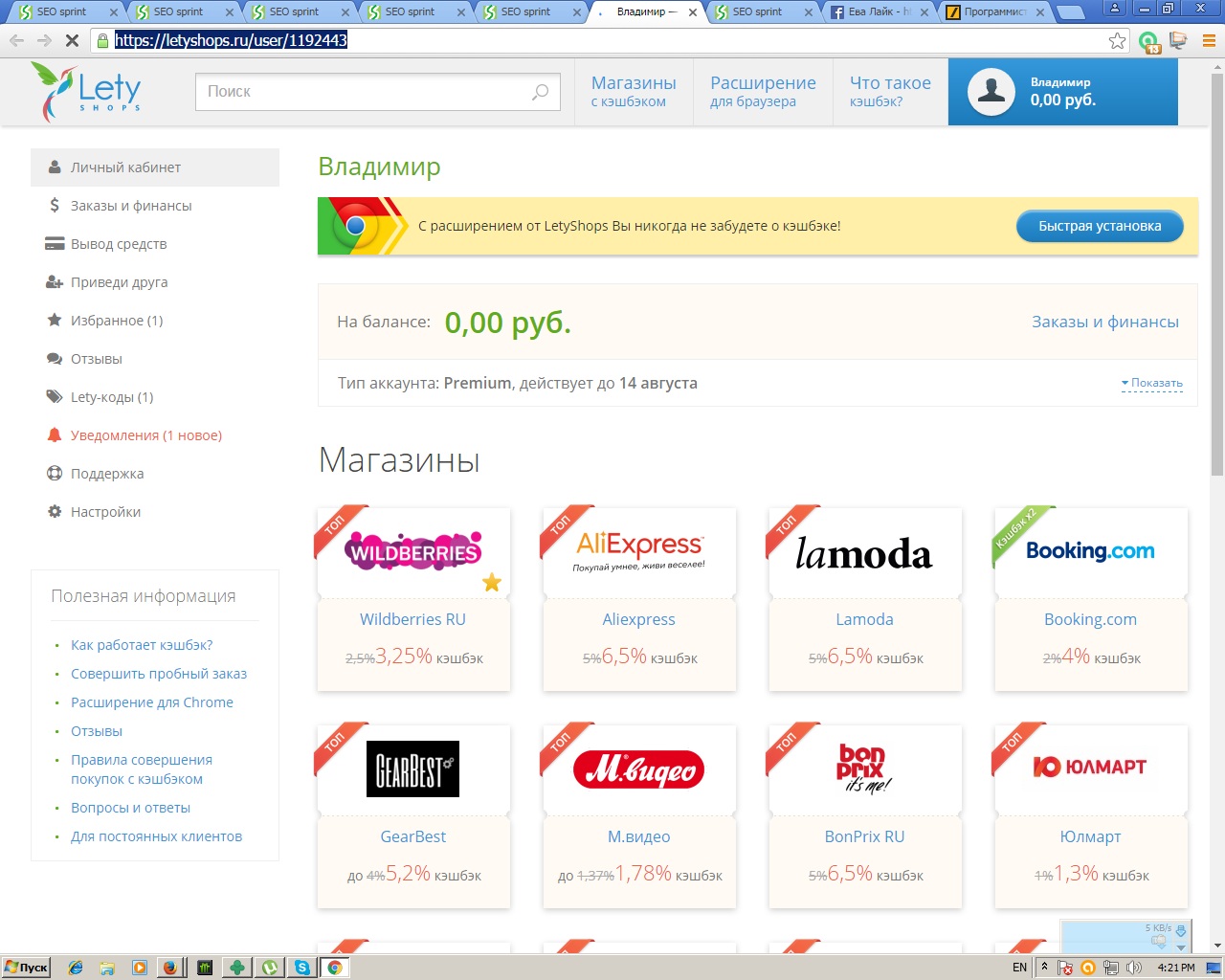The width and height of the screenshot is (1225, 980).
Task: Open Приведи друга in sidebar
Action: [x=119, y=281]
